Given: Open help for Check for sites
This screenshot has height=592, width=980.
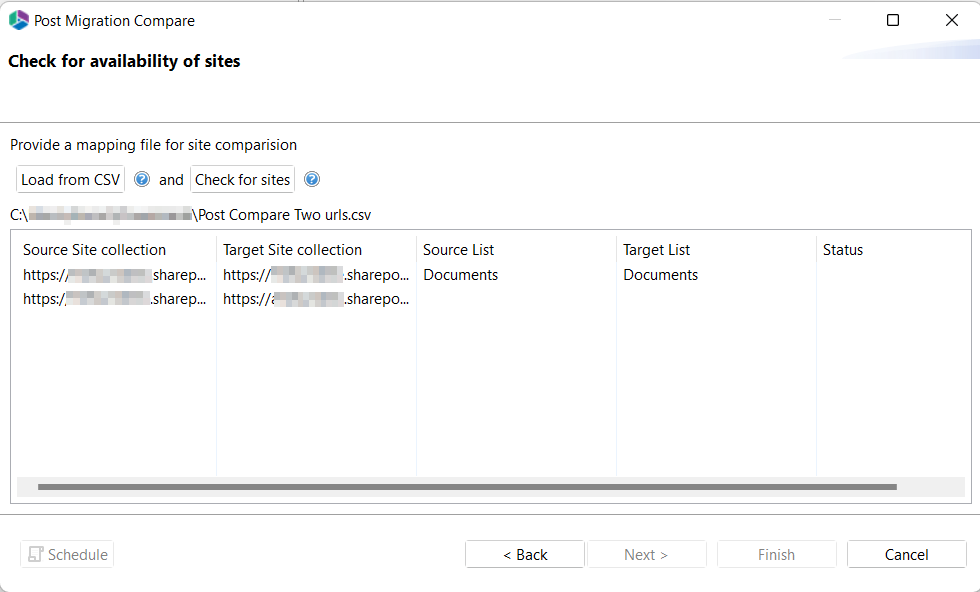Looking at the screenshot, I should 311,179.
